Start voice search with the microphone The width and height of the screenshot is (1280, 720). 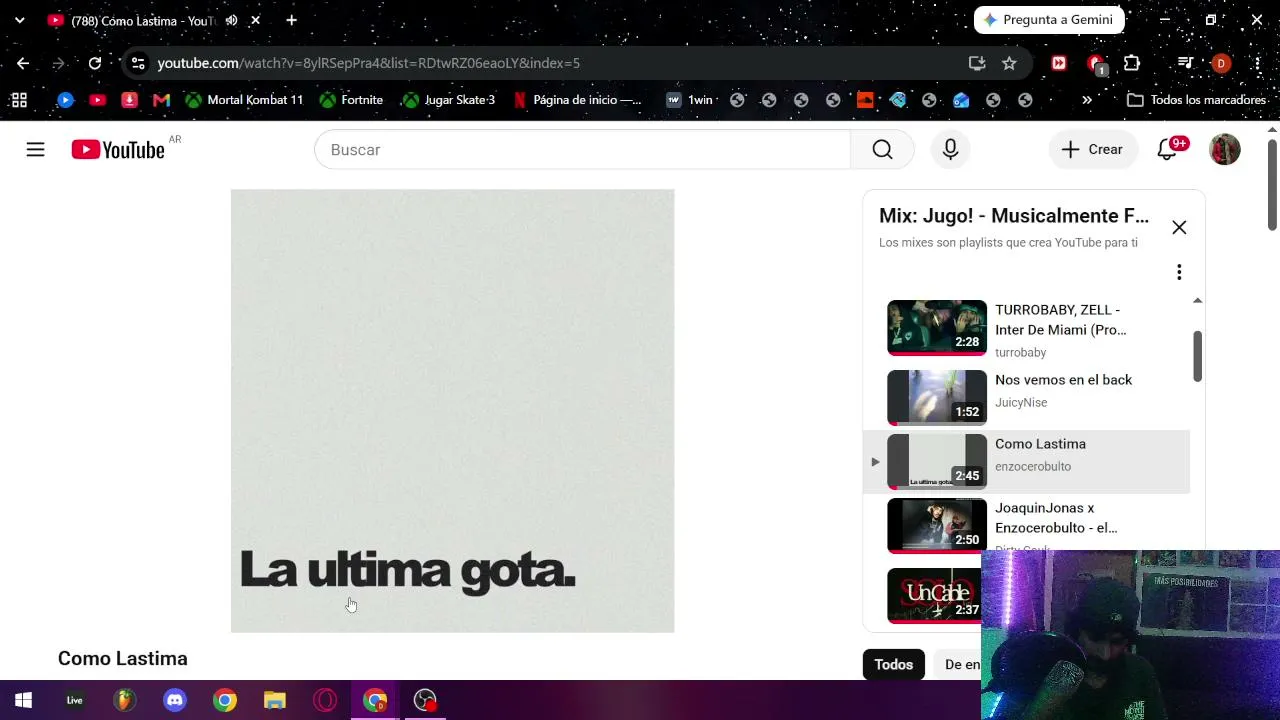coord(950,150)
